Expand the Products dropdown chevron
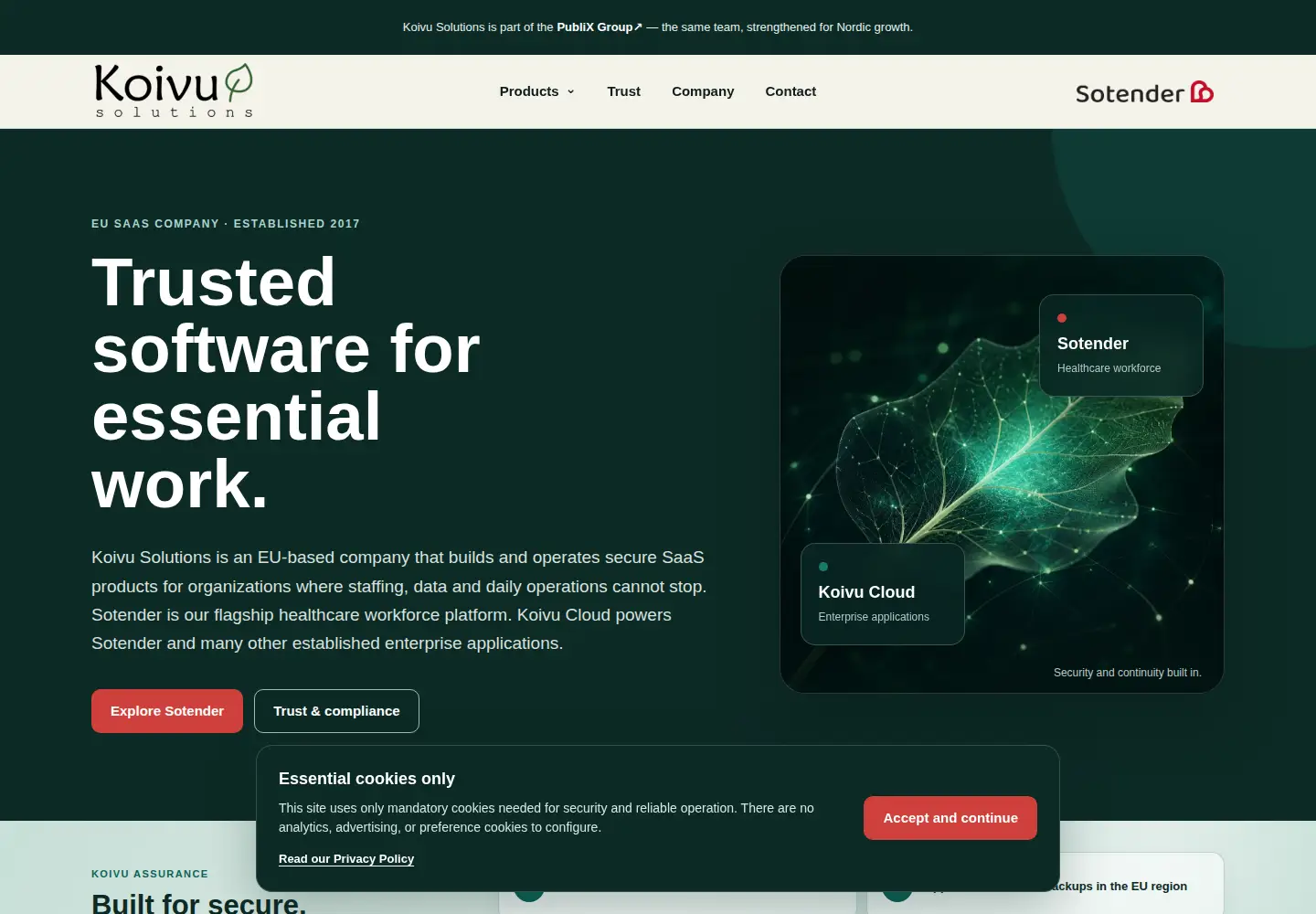The image size is (1316, 914). coord(571,91)
